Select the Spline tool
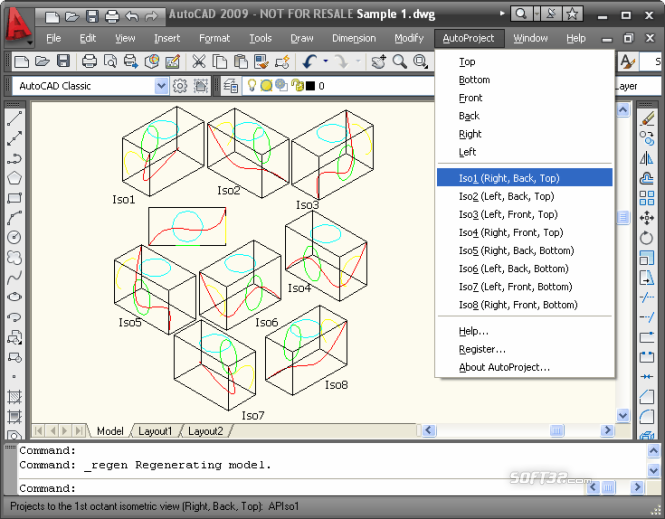Image resolution: width=665 pixels, height=519 pixels. pos(14,277)
